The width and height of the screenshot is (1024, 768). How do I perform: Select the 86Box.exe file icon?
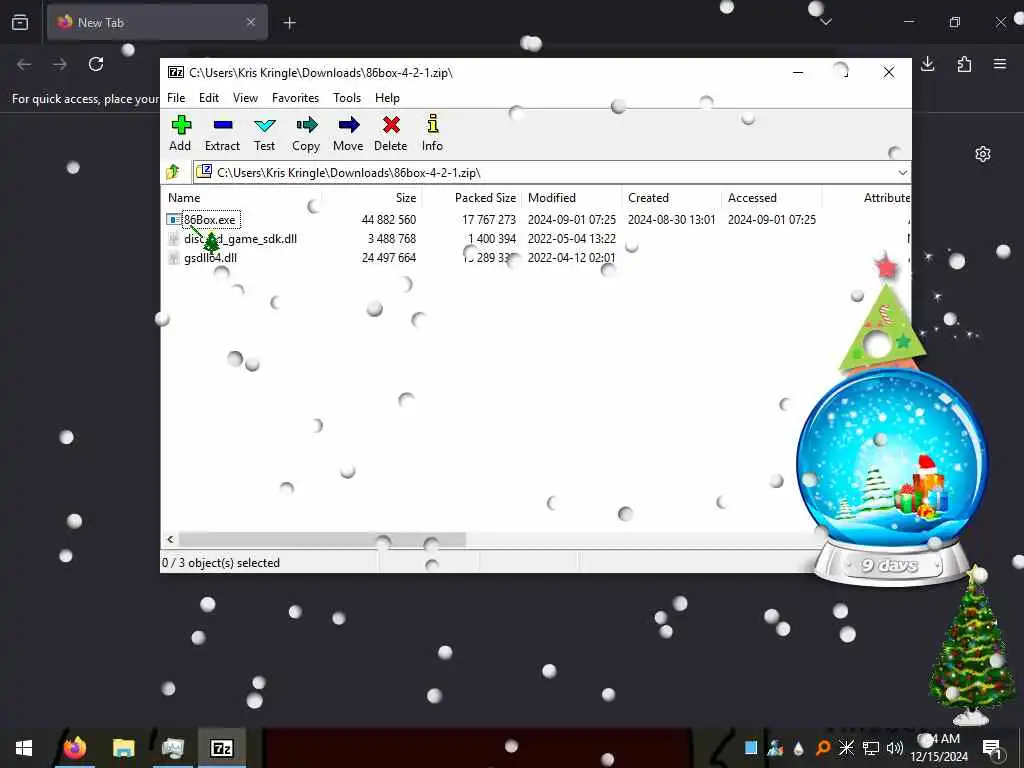[x=172, y=220]
